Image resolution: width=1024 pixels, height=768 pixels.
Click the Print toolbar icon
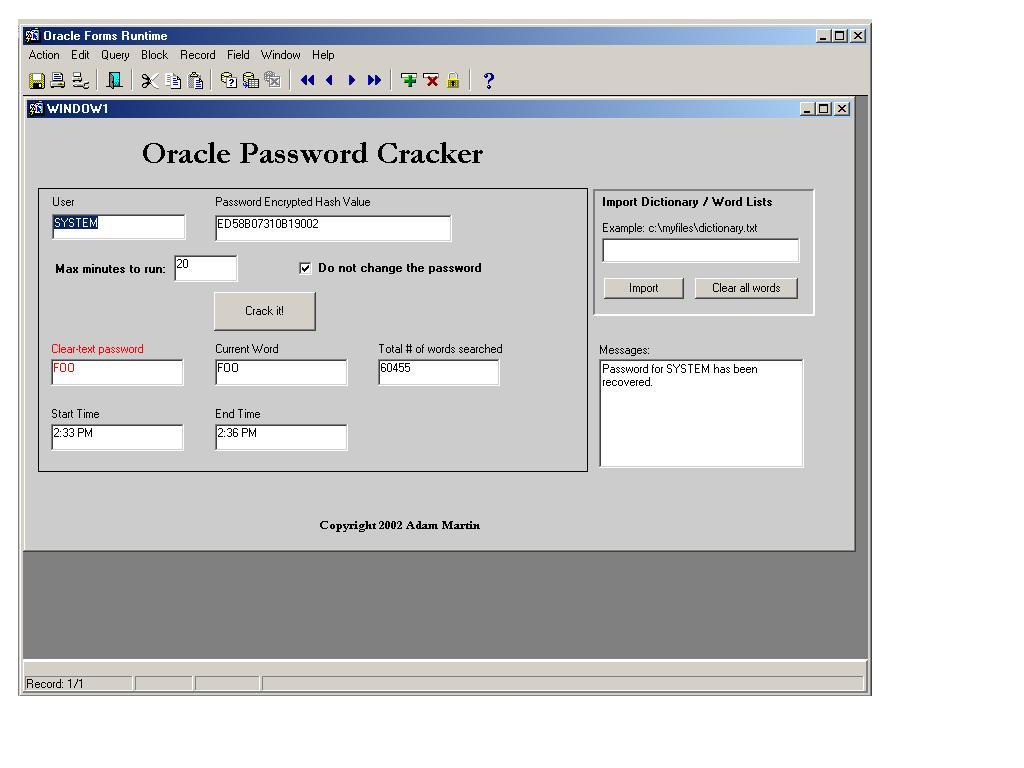click(x=58, y=81)
